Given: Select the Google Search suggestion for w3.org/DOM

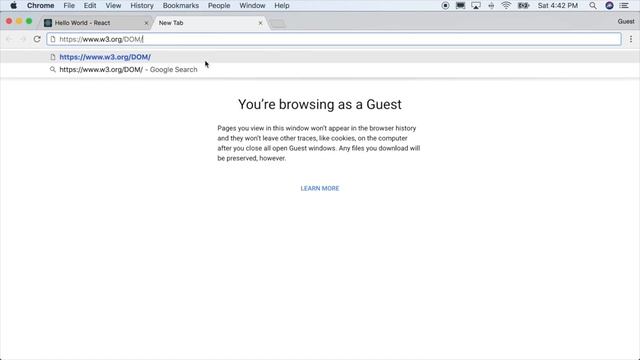Looking at the screenshot, I should point(320,69).
